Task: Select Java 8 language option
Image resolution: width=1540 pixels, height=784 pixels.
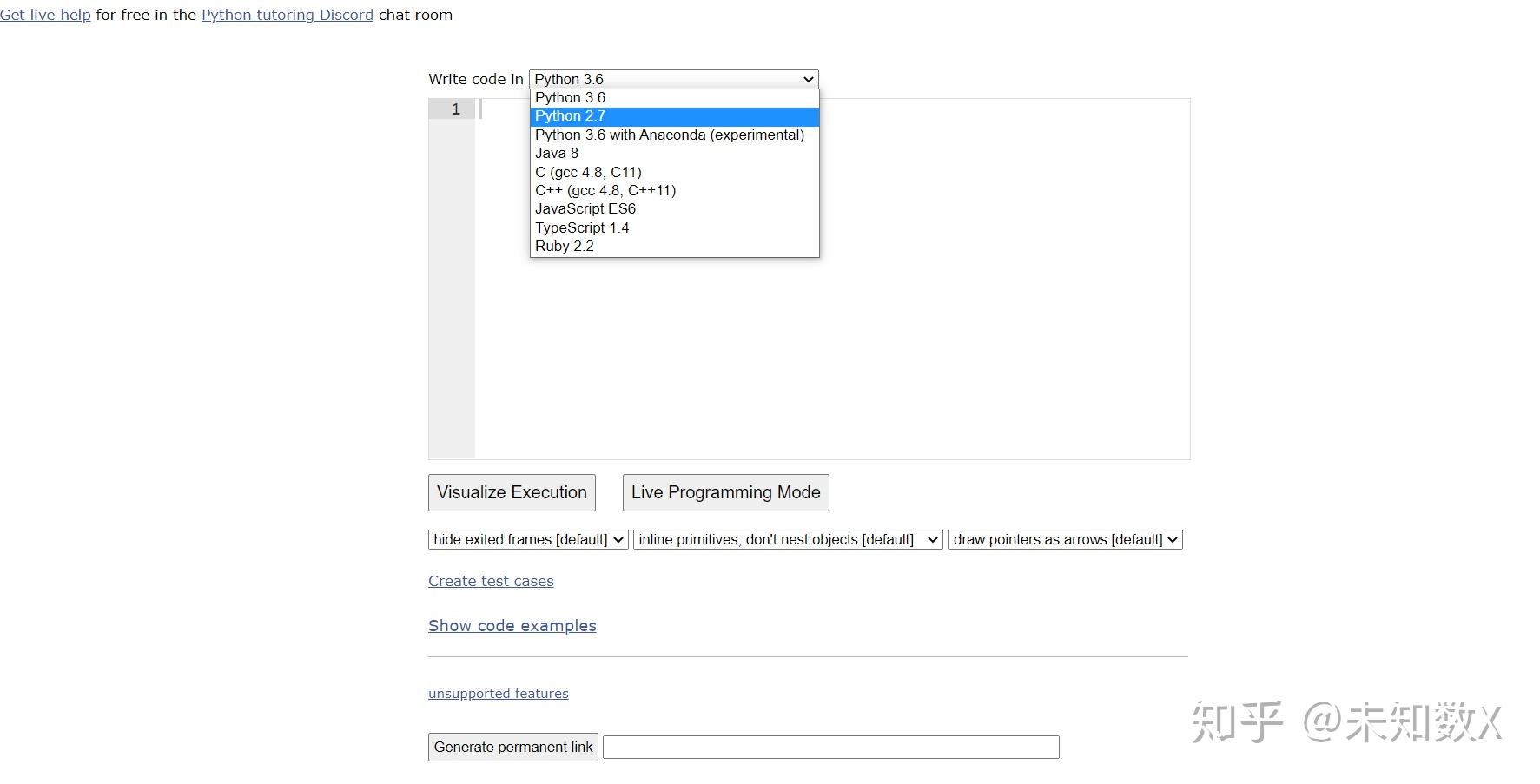Action: (x=557, y=154)
